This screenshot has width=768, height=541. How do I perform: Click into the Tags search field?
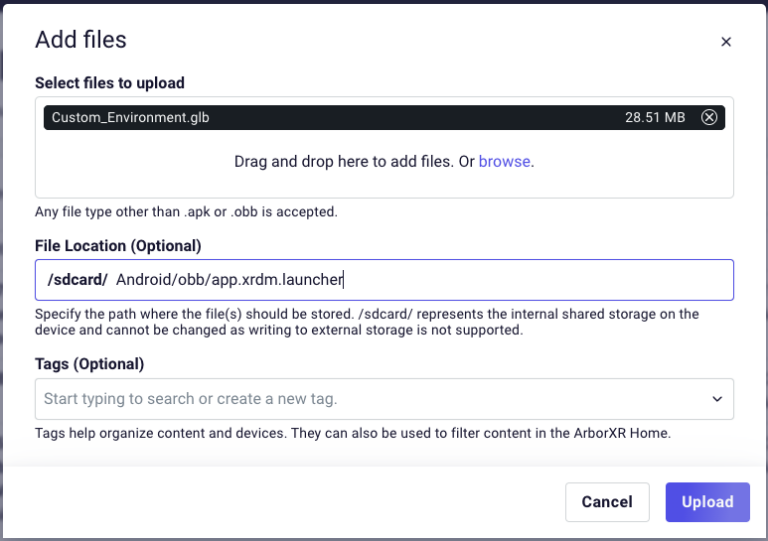pos(370,399)
